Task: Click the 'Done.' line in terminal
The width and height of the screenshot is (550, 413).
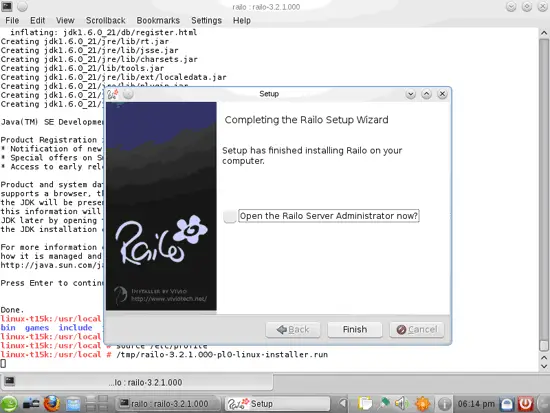Action: [12, 310]
